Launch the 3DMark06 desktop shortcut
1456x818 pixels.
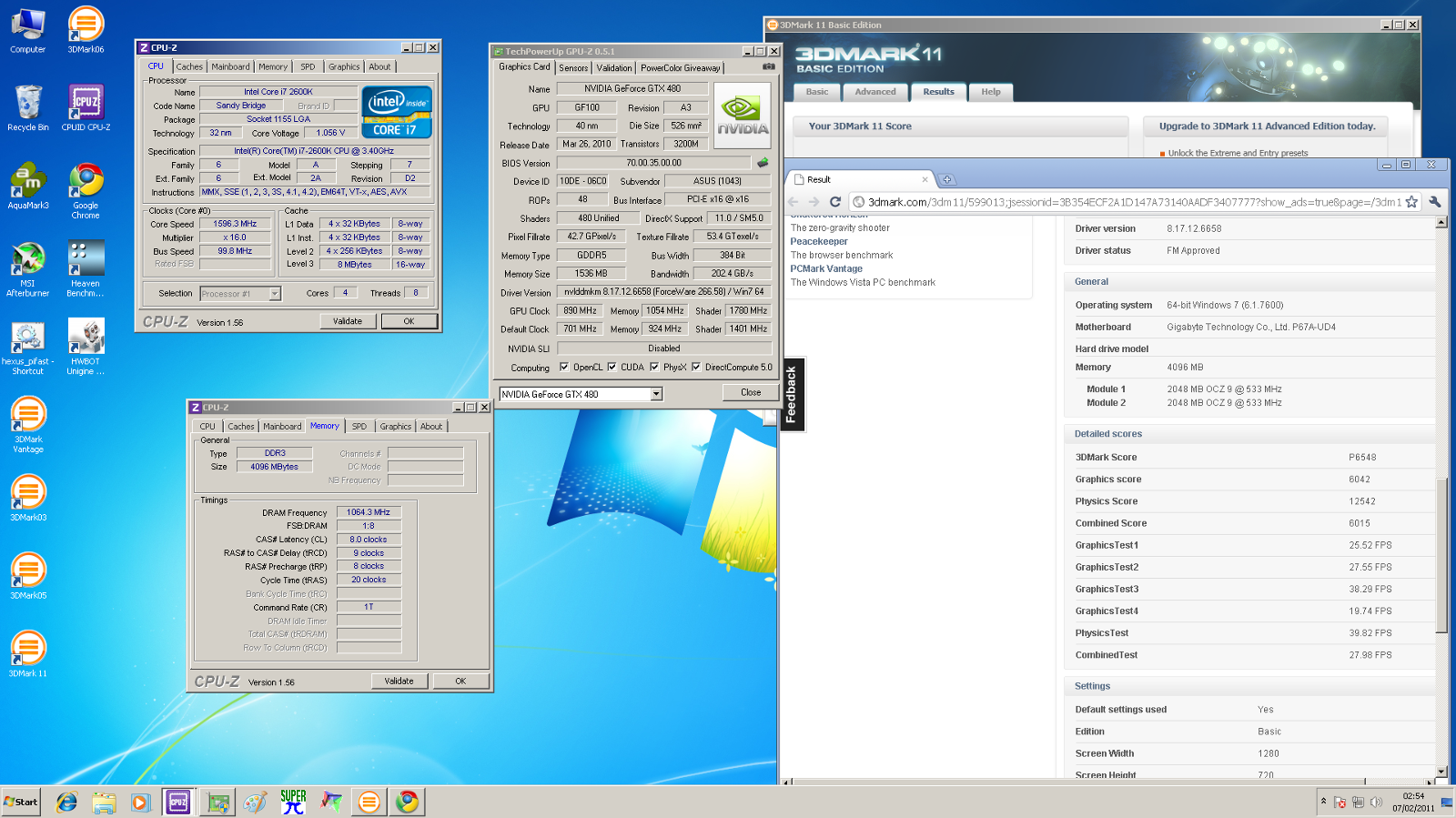[x=86, y=30]
